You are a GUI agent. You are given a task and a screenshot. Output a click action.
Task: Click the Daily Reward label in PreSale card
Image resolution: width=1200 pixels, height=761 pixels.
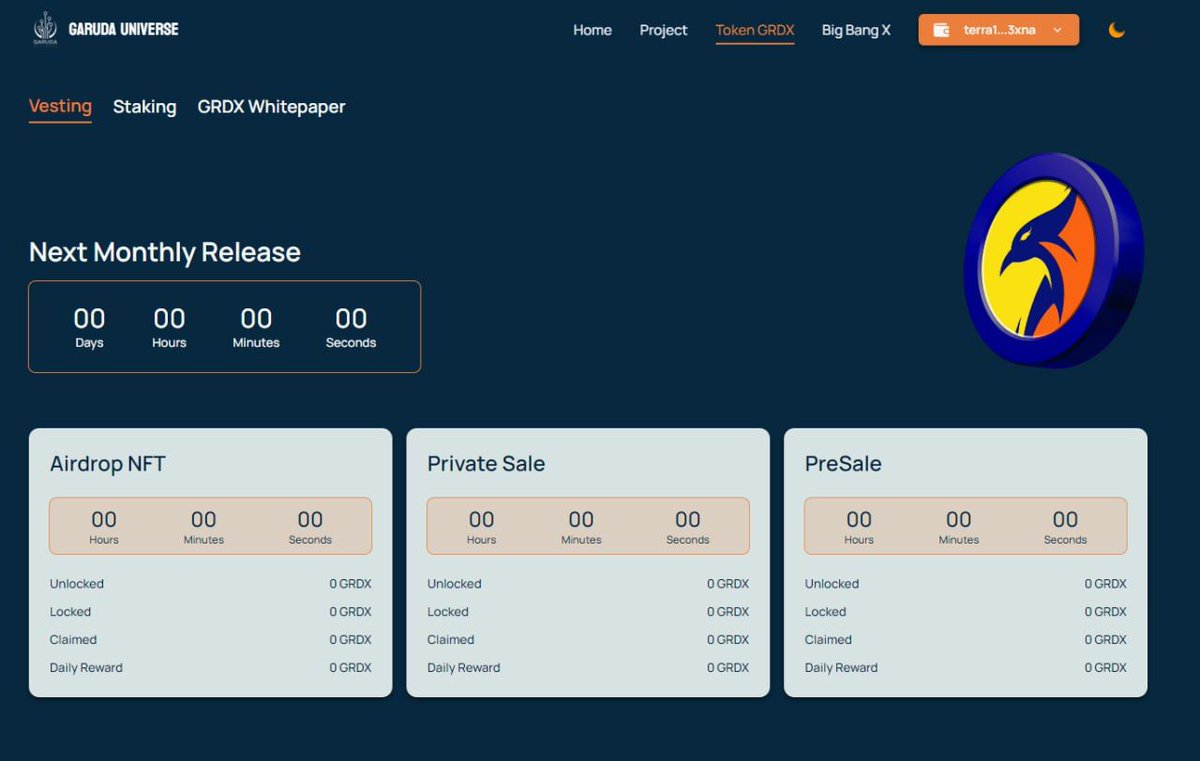(x=841, y=668)
